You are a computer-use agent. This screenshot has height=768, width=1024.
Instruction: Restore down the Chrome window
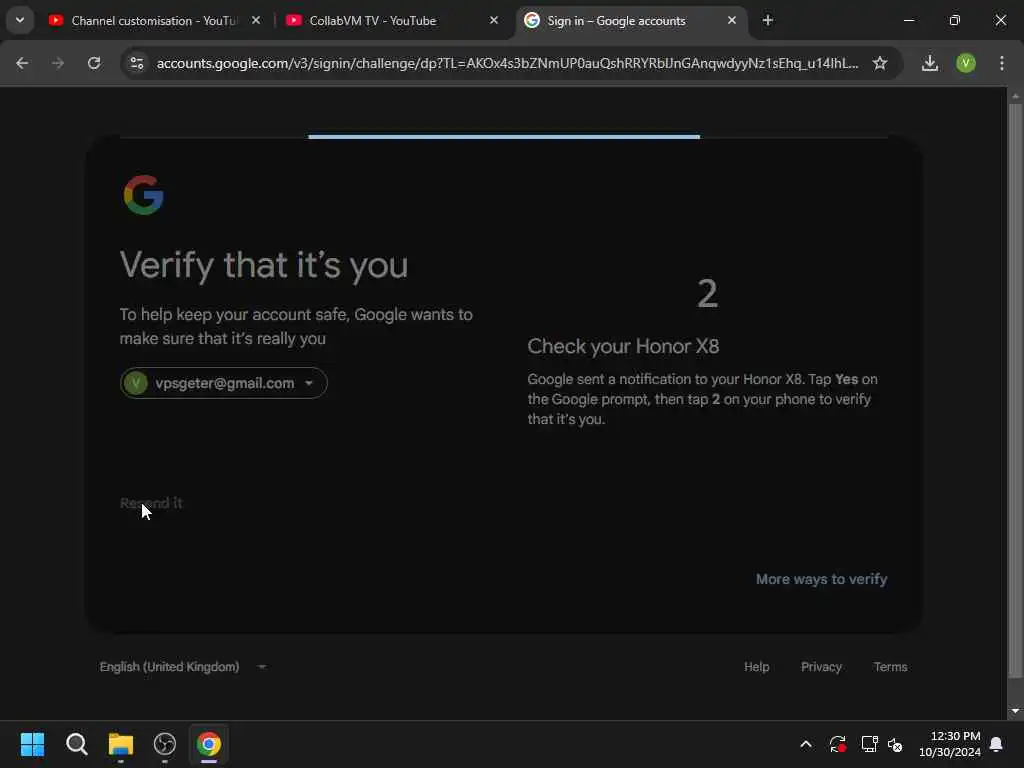[955, 20]
